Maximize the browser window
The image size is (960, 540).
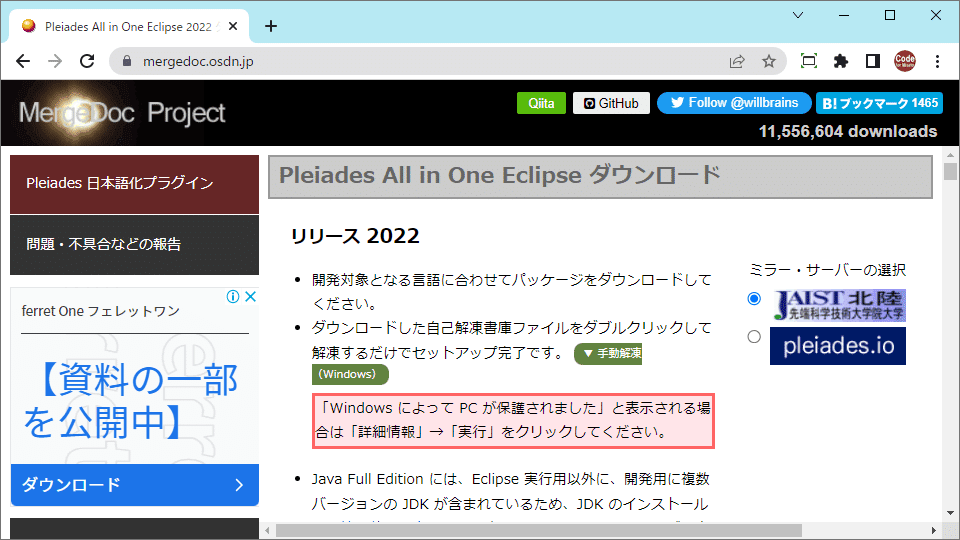890,15
